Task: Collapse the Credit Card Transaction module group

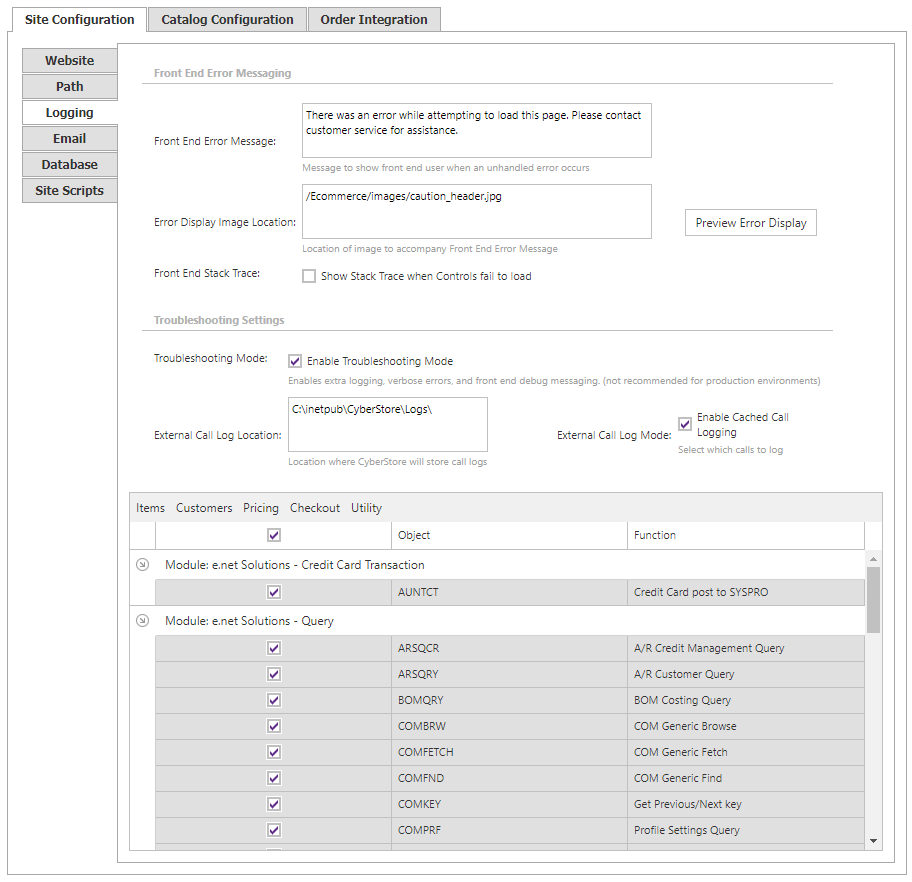Action: (x=142, y=564)
